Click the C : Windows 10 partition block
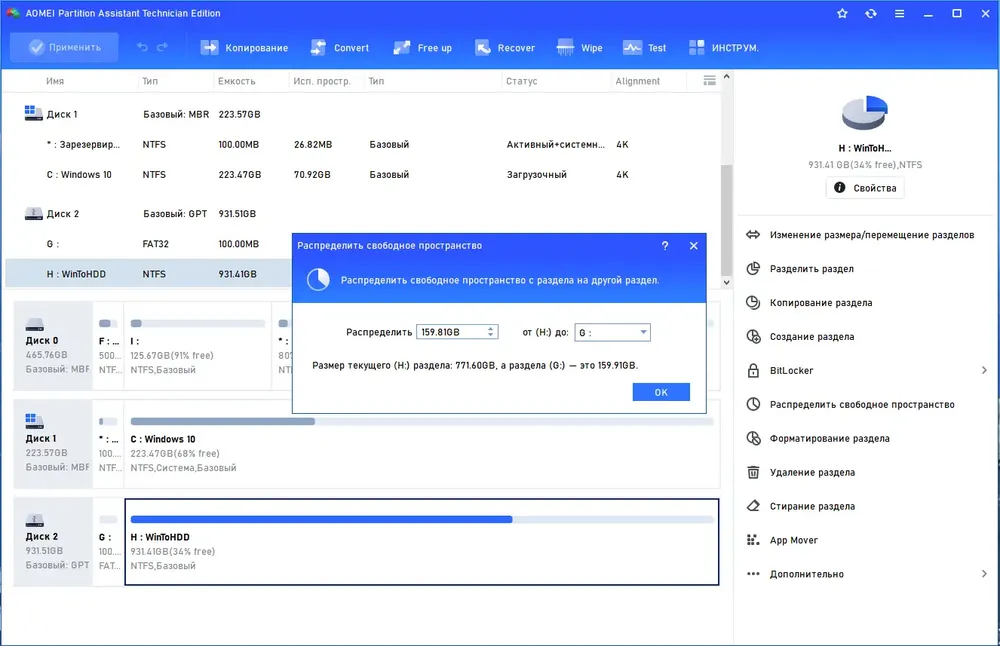The height and width of the screenshot is (646, 1000). point(422,444)
